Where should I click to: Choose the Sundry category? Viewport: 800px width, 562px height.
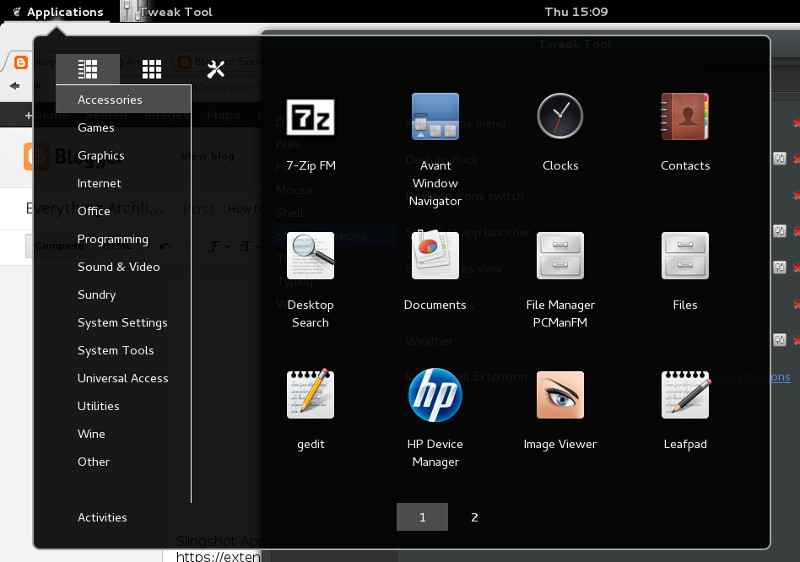[x=97, y=295]
